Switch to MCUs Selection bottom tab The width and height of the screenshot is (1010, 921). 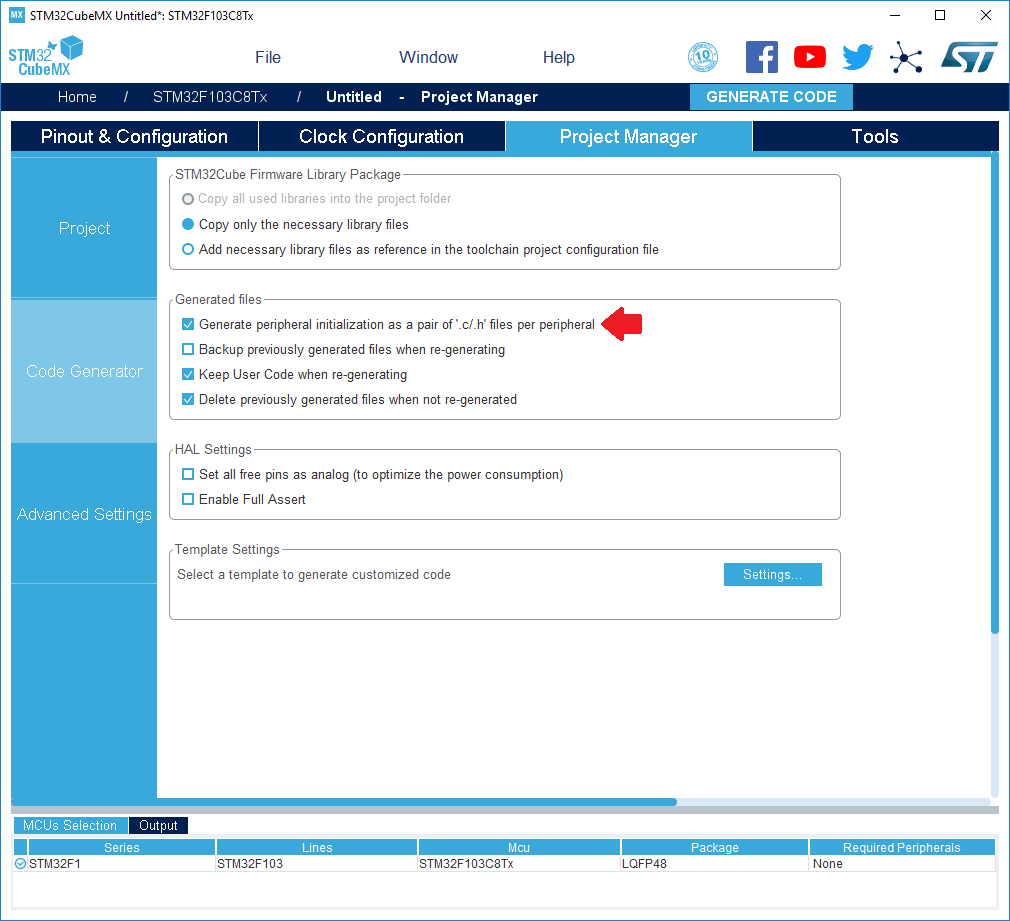click(x=70, y=825)
